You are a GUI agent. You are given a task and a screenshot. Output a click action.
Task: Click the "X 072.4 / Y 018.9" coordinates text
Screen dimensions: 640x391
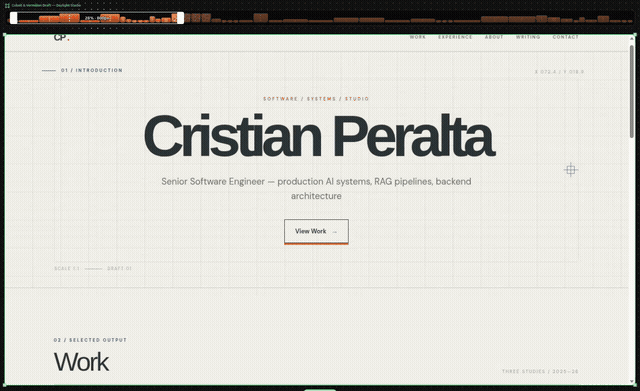(x=559, y=72)
